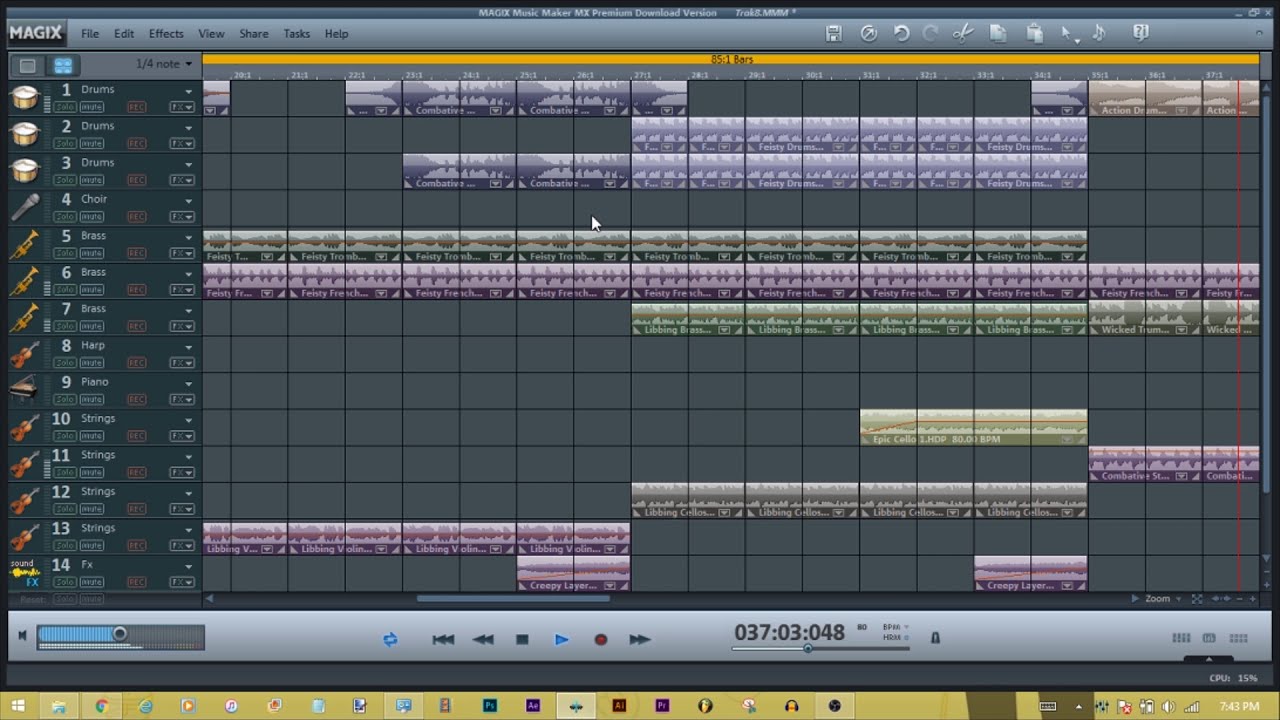The height and width of the screenshot is (720, 1280).
Task: Open the Help menu
Action: [x=337, y=34]
